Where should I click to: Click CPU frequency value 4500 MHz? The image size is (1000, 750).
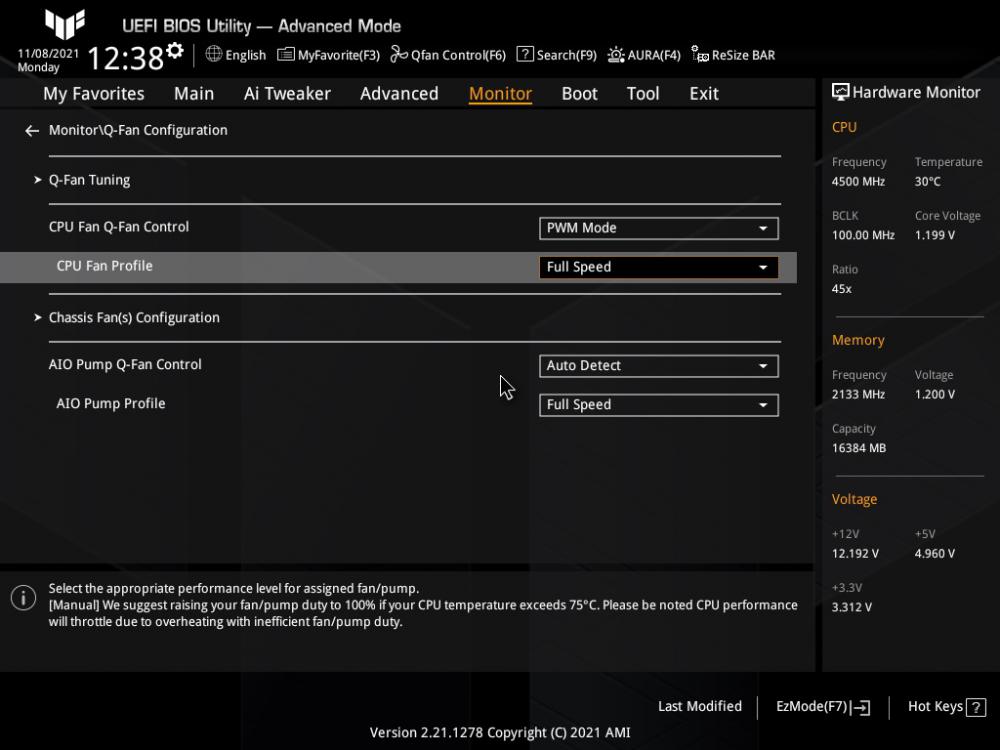click(858, 182)
